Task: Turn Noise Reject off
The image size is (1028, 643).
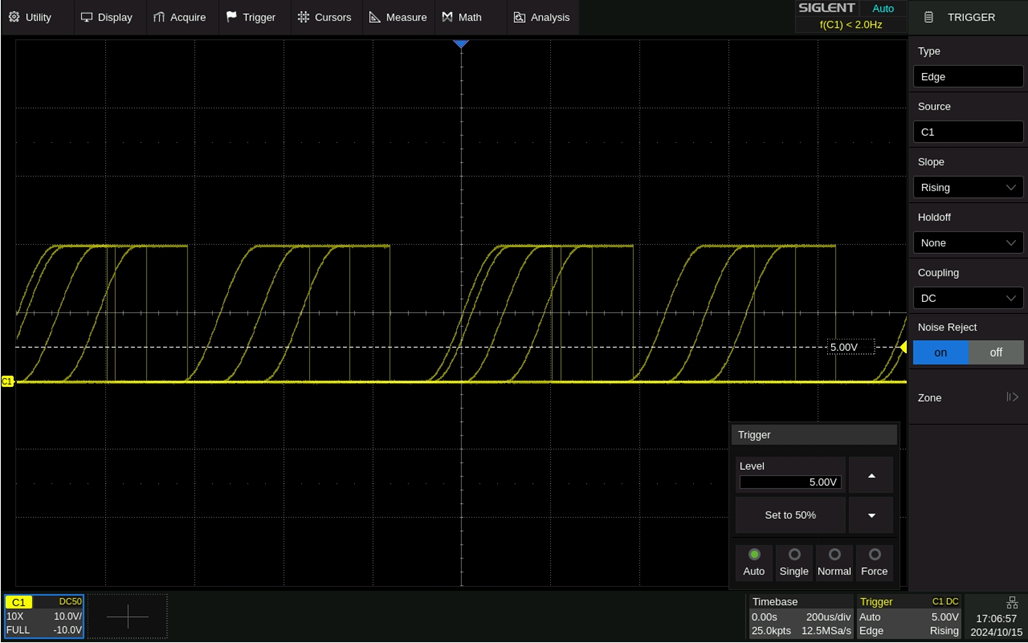Action: (996, 352)
